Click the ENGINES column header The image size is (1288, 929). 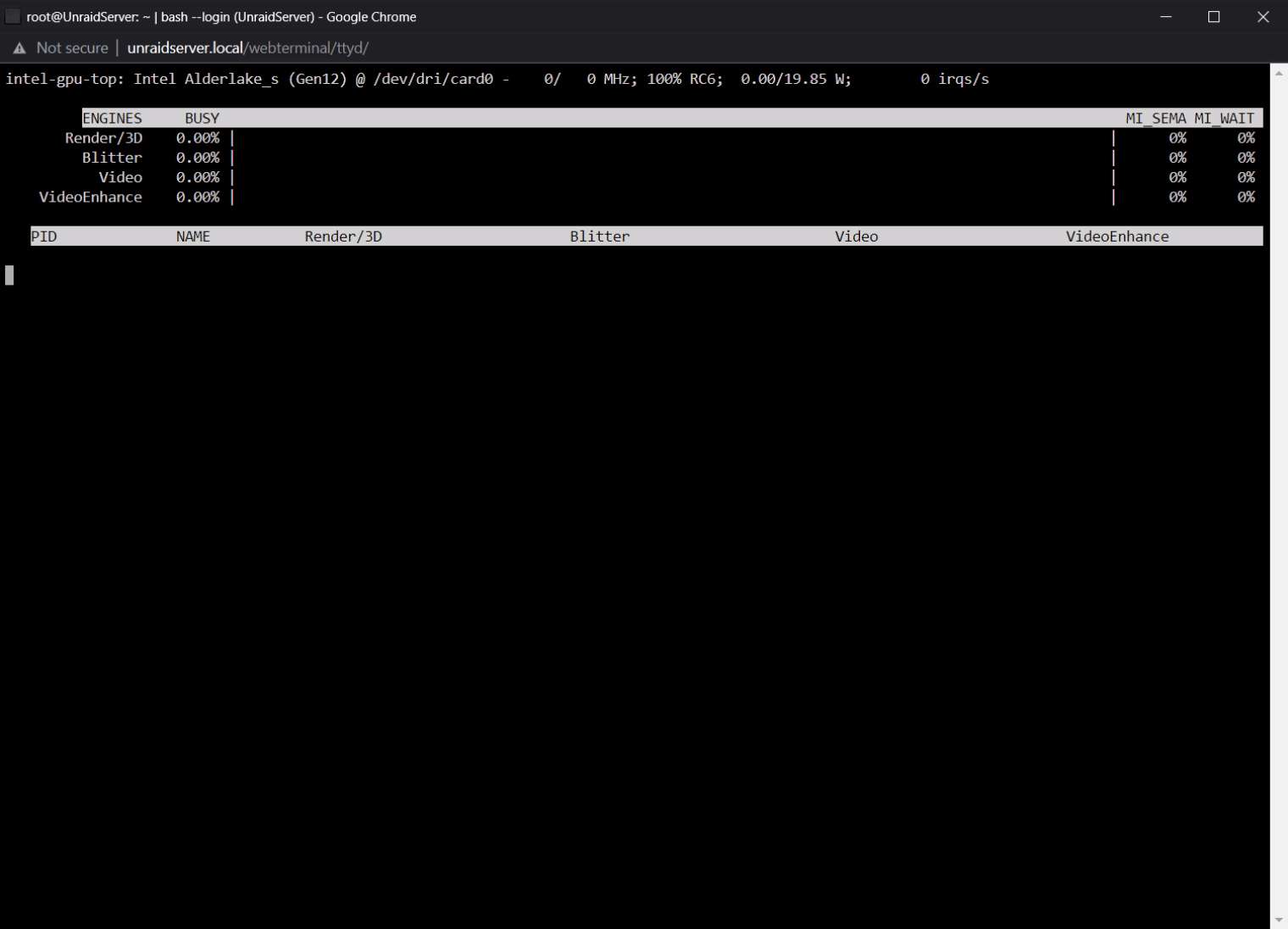(x=113, y=118)
